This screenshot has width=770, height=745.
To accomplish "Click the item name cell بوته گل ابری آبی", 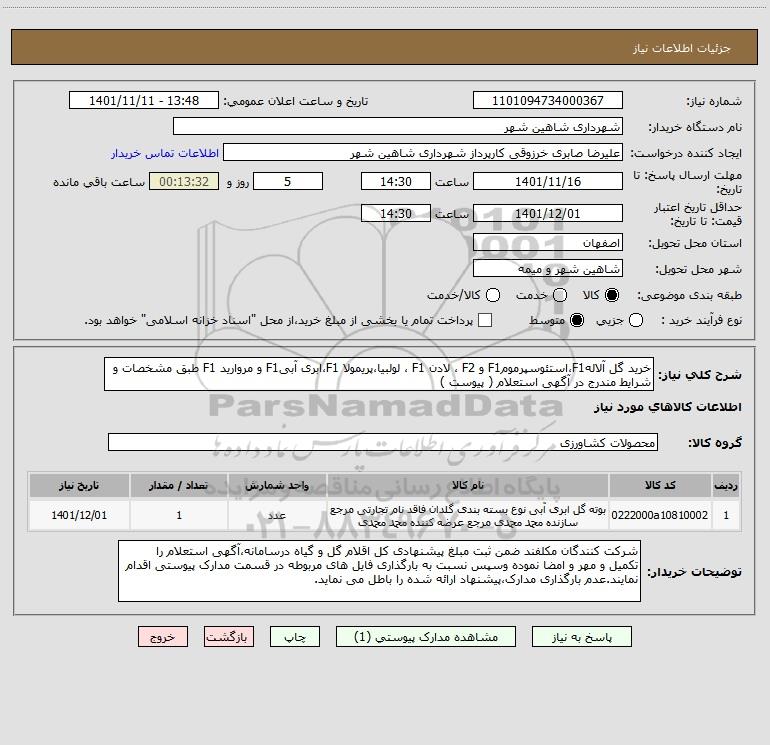I will tap(468, 515).
